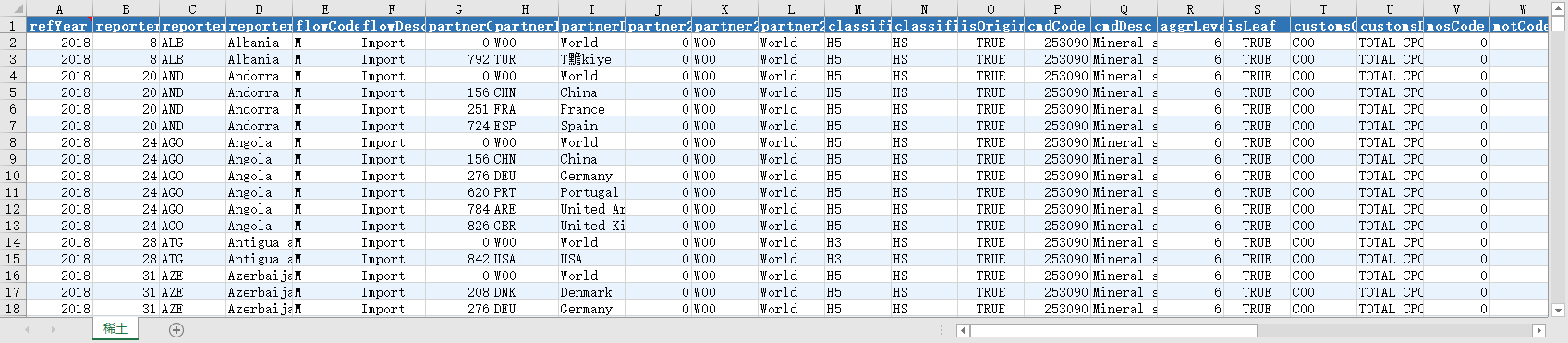Select column G header
The image size is (1568, 343).
click(458, 9)
